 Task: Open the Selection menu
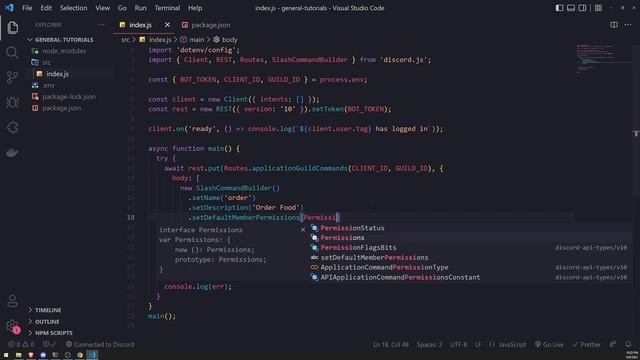(73, 8)
